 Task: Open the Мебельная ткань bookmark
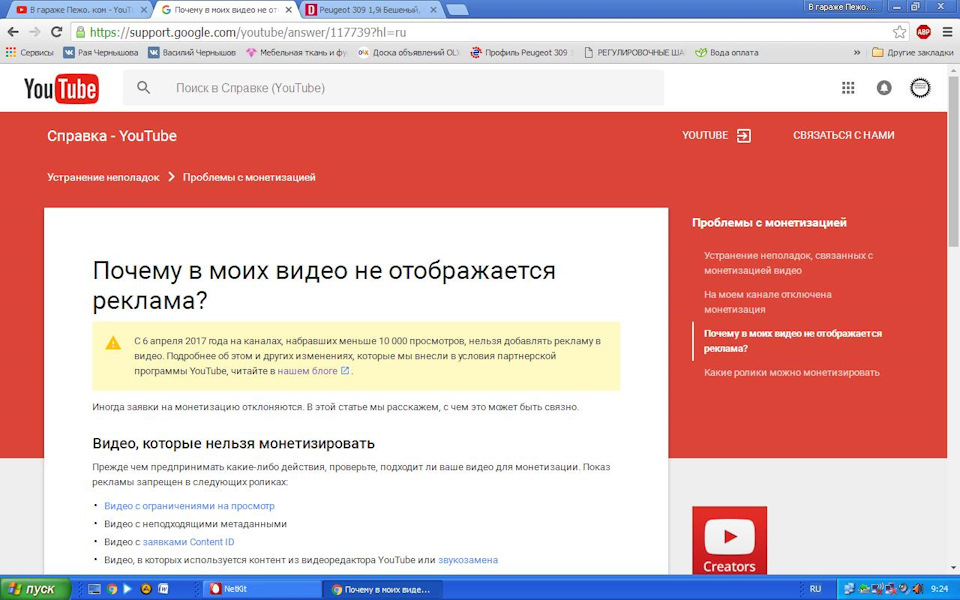coord(297,53)
